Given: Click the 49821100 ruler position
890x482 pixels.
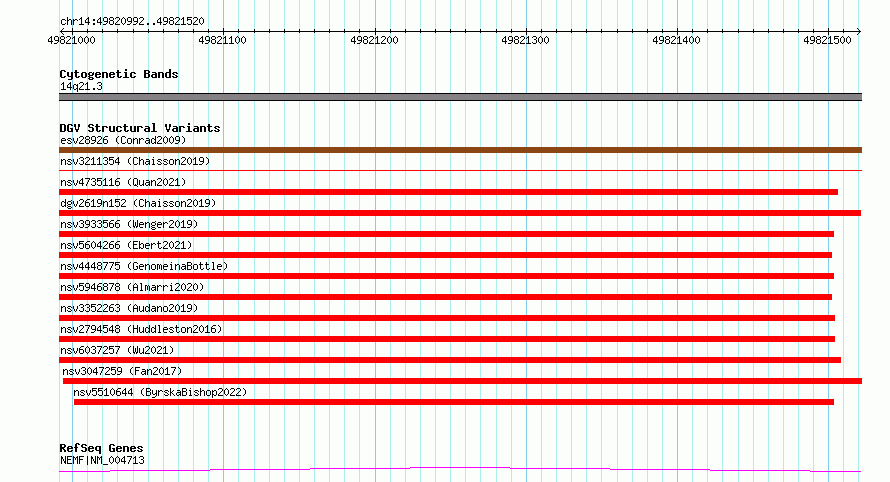Looking at the screenshot, I should 222,40.
